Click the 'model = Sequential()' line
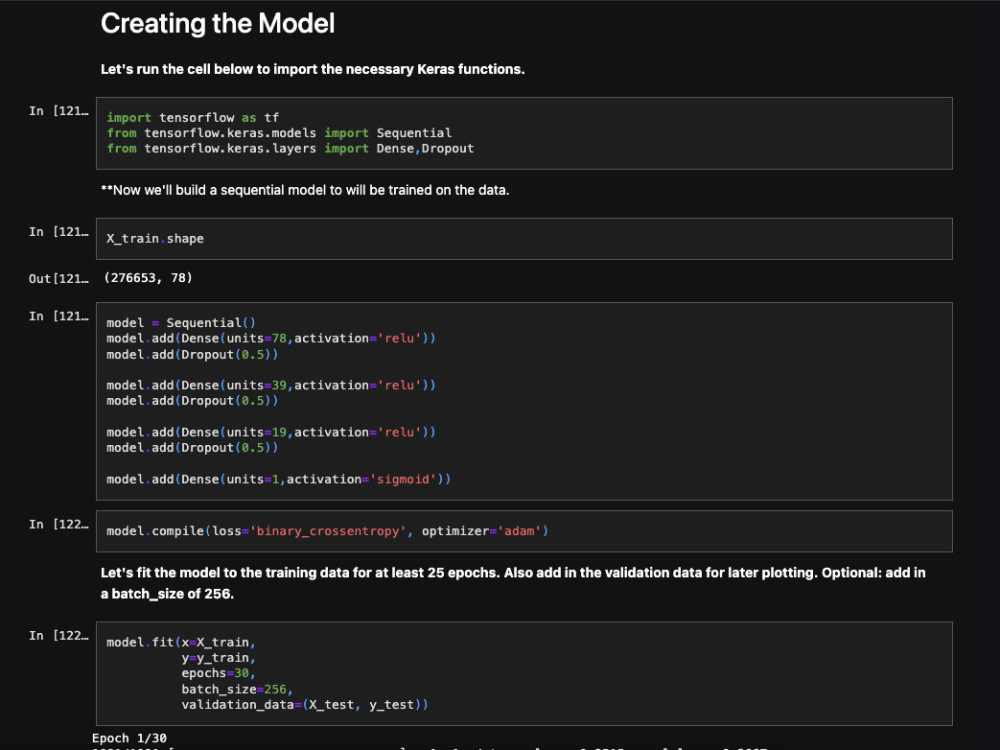Viewport: 1000px width, 750px height. click(180, 323)
